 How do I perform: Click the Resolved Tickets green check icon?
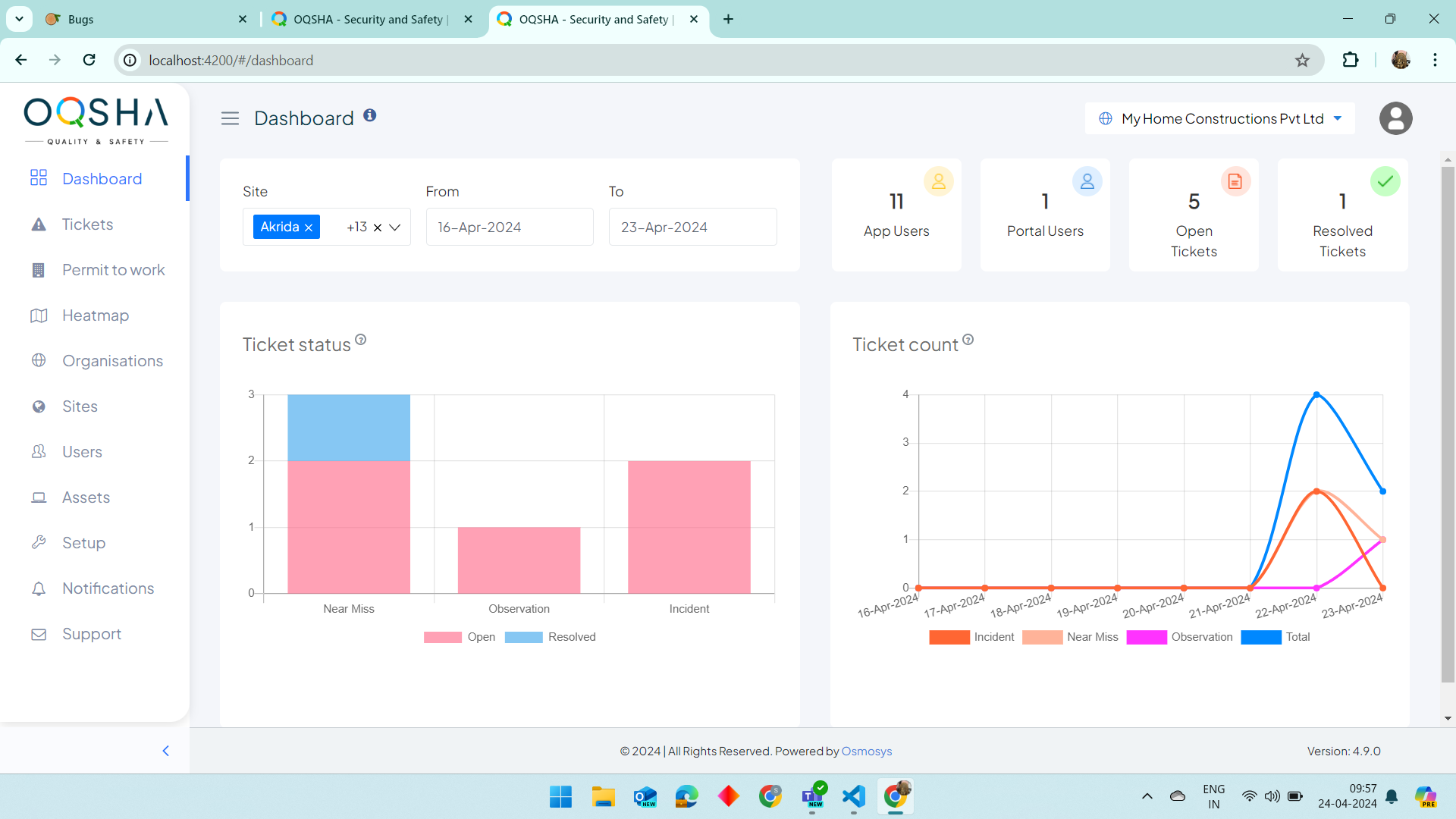(1385, 181)
